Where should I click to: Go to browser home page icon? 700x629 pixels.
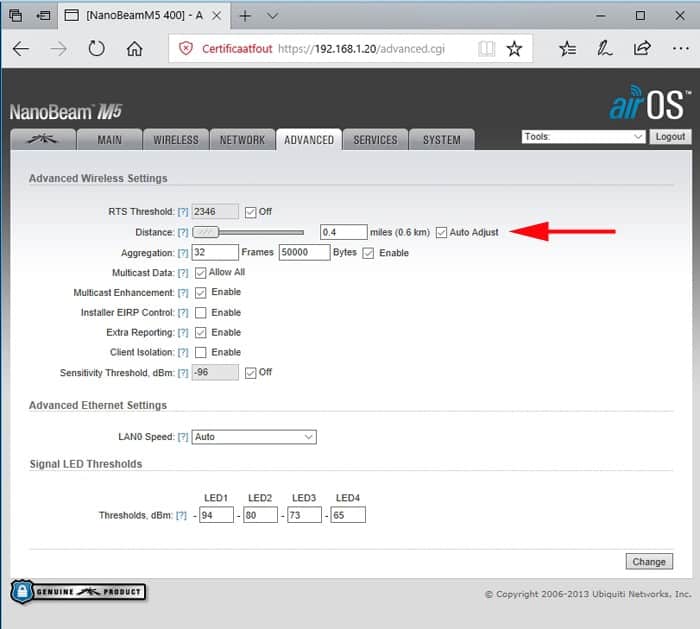click(x=134, y=48)
